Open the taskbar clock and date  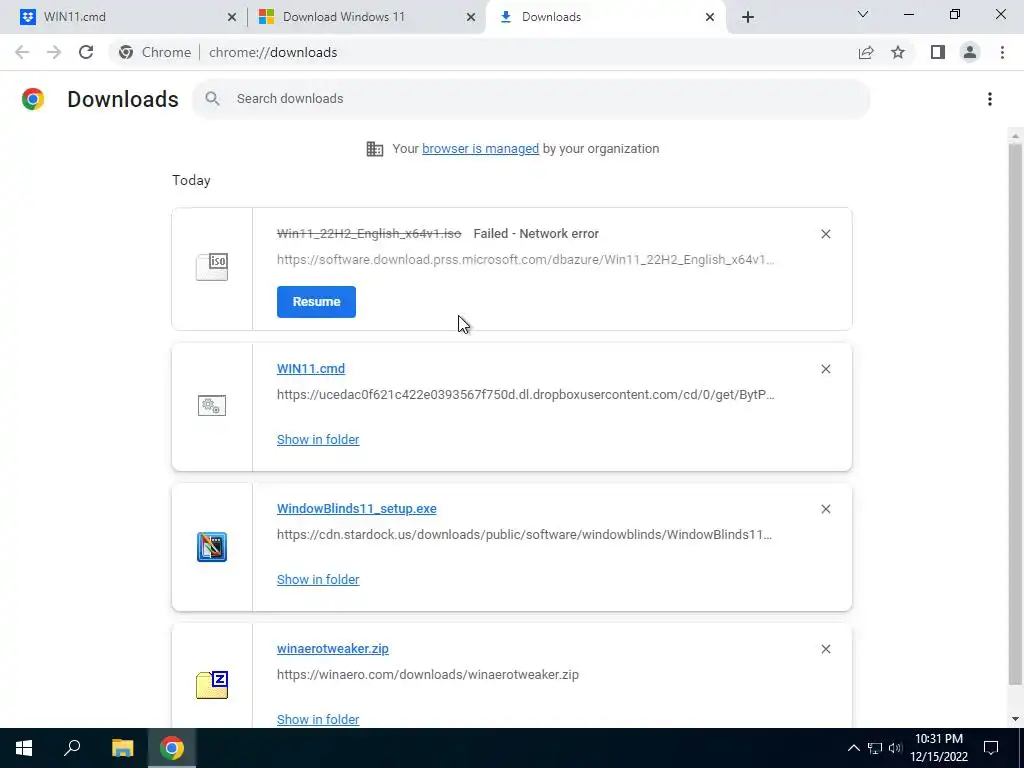click(939, 748)
